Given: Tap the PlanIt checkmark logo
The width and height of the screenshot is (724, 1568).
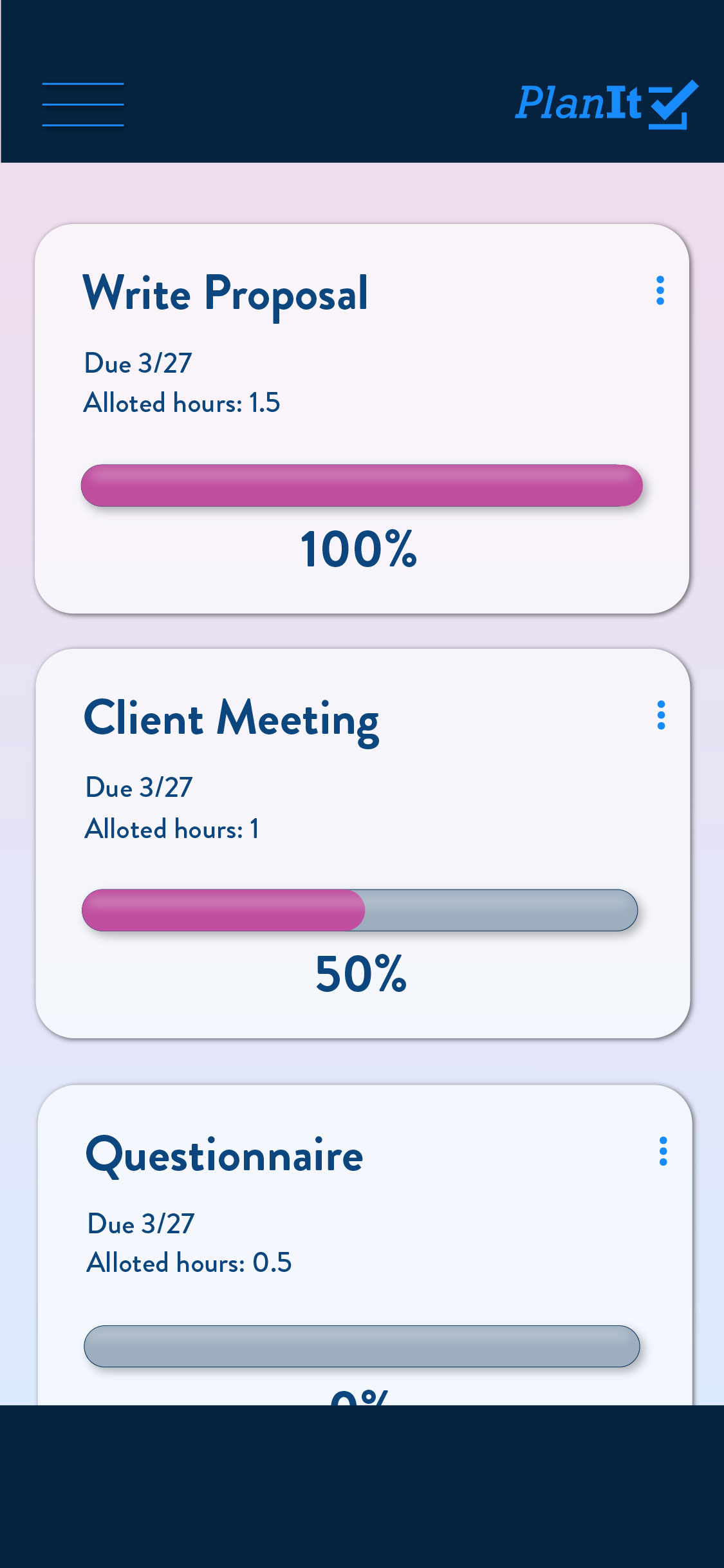Looking at the screenshot, I should (673, 105).
